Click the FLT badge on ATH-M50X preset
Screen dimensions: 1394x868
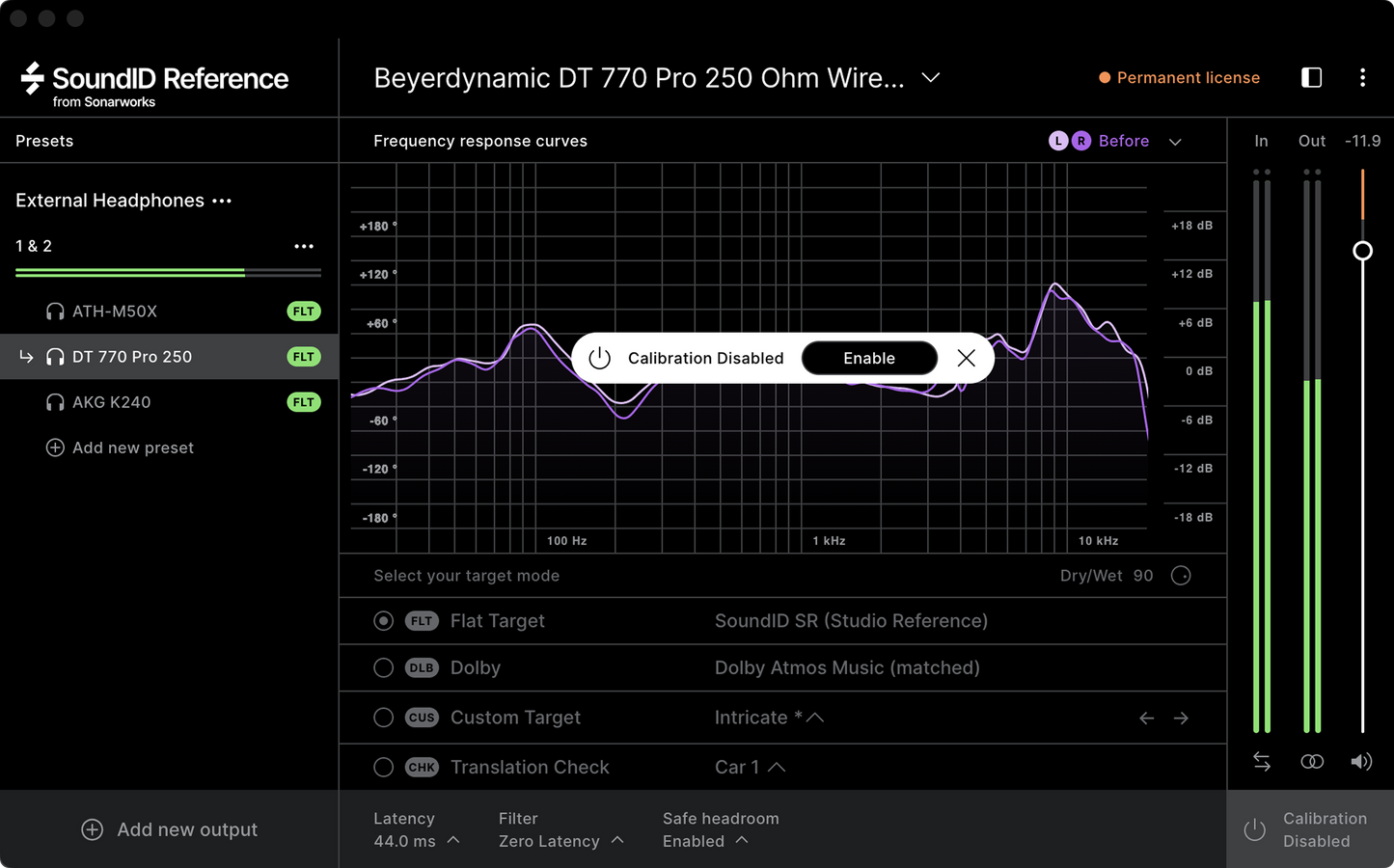click(304, 312)
